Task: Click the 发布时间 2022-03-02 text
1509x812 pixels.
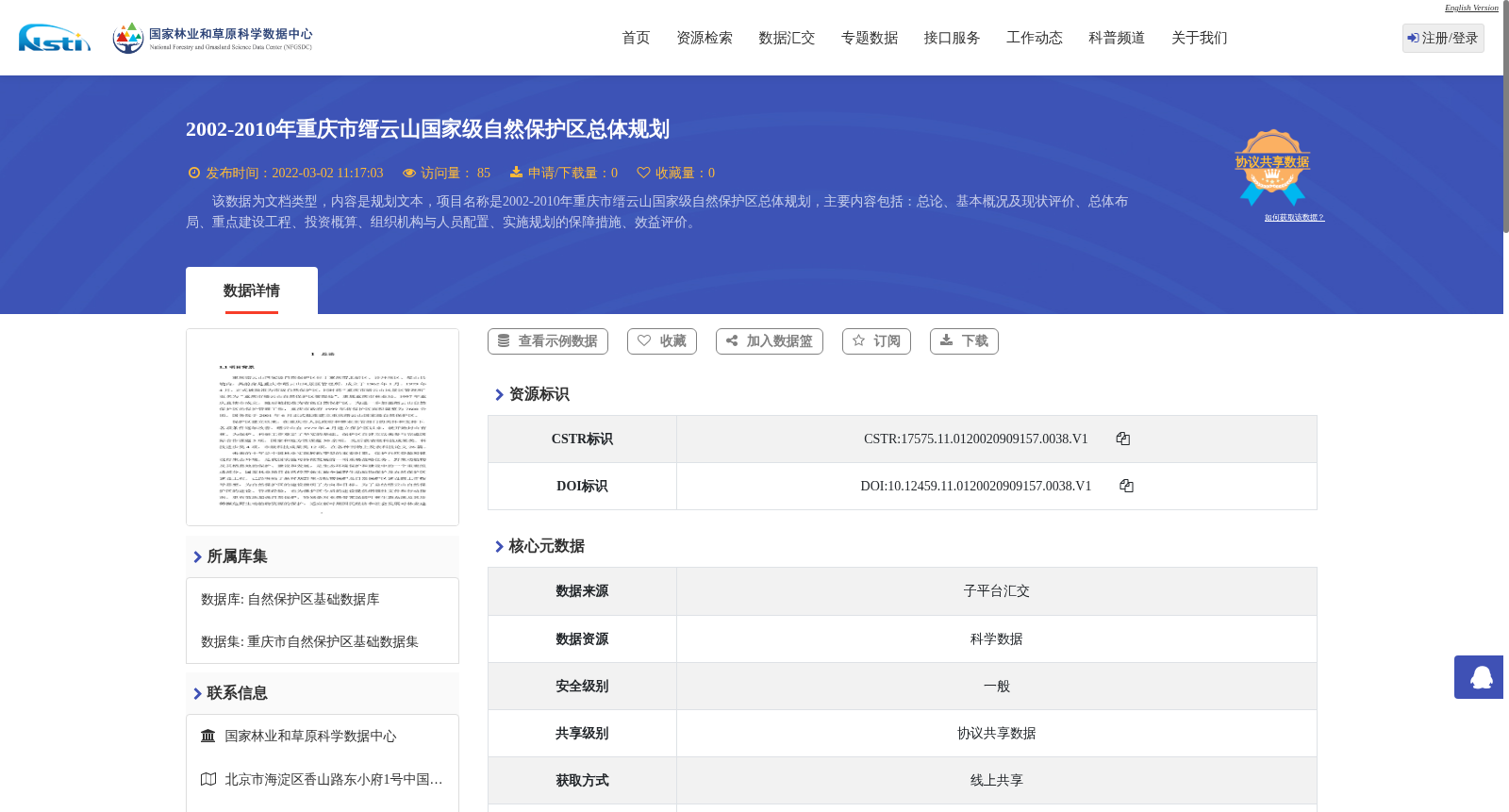Action: [x=294, y=174]
